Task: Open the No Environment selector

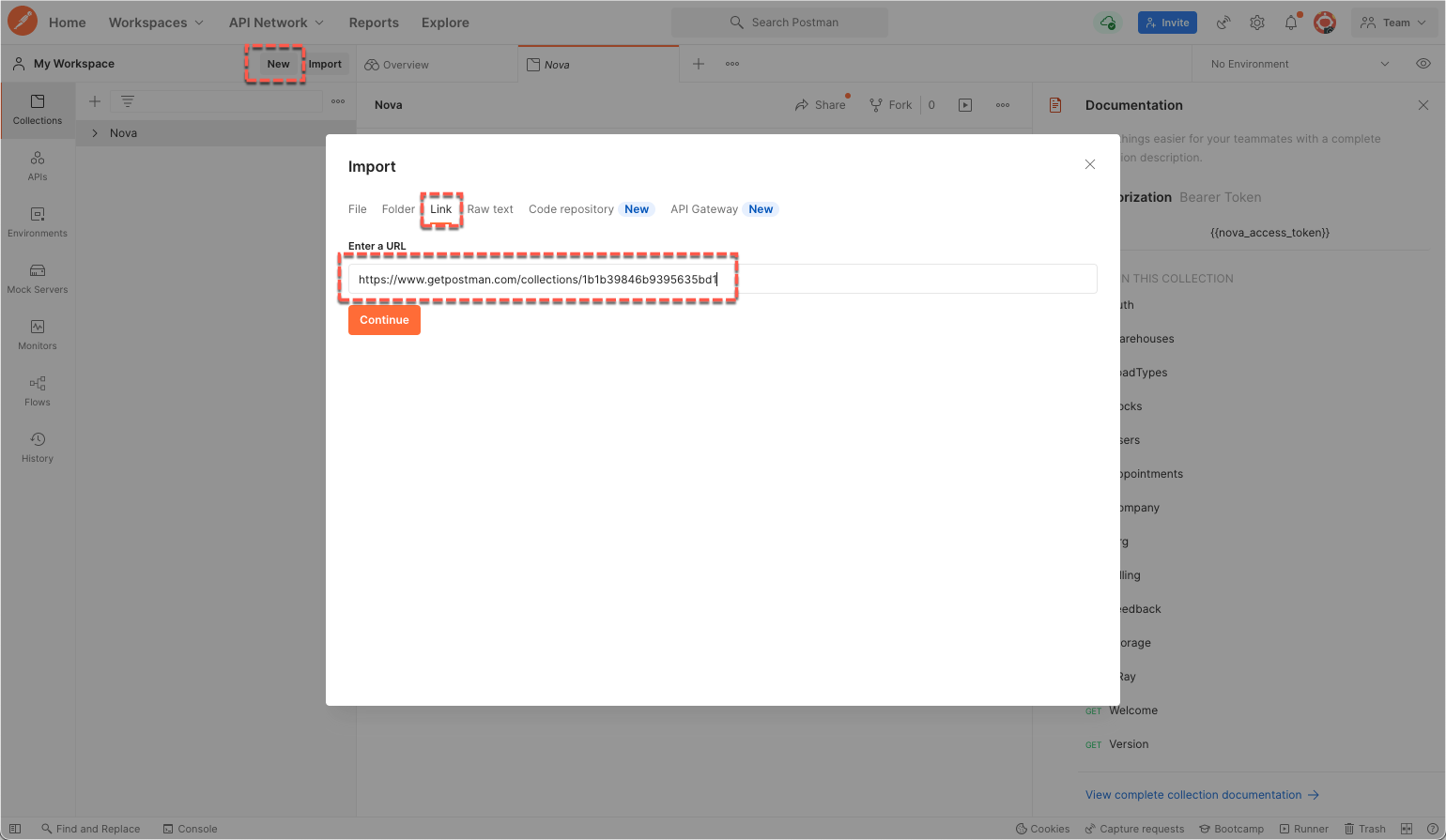Action: click(x=1300, y=64)
